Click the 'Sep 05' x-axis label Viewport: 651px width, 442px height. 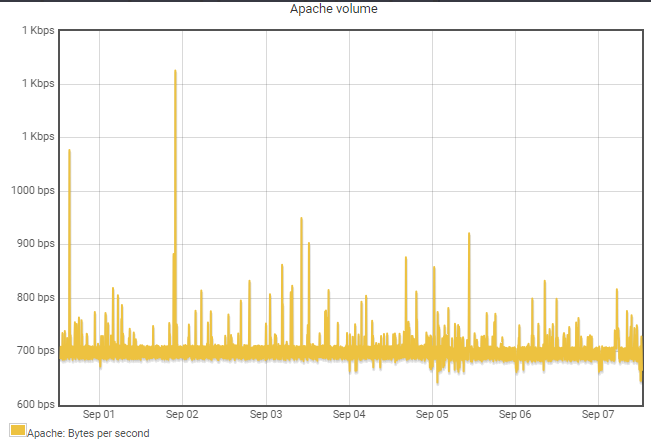(432, 414)
